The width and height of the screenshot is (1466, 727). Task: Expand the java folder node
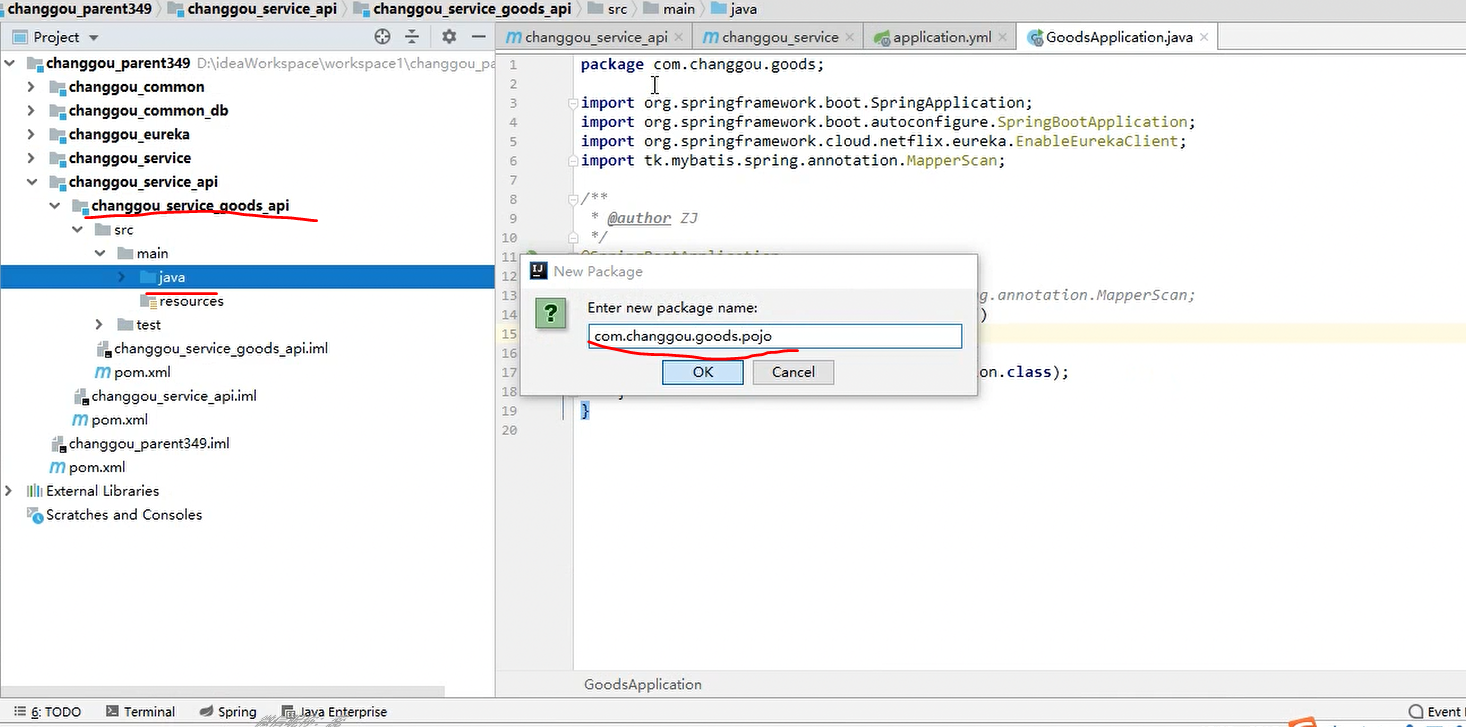(x=121, y=277)
